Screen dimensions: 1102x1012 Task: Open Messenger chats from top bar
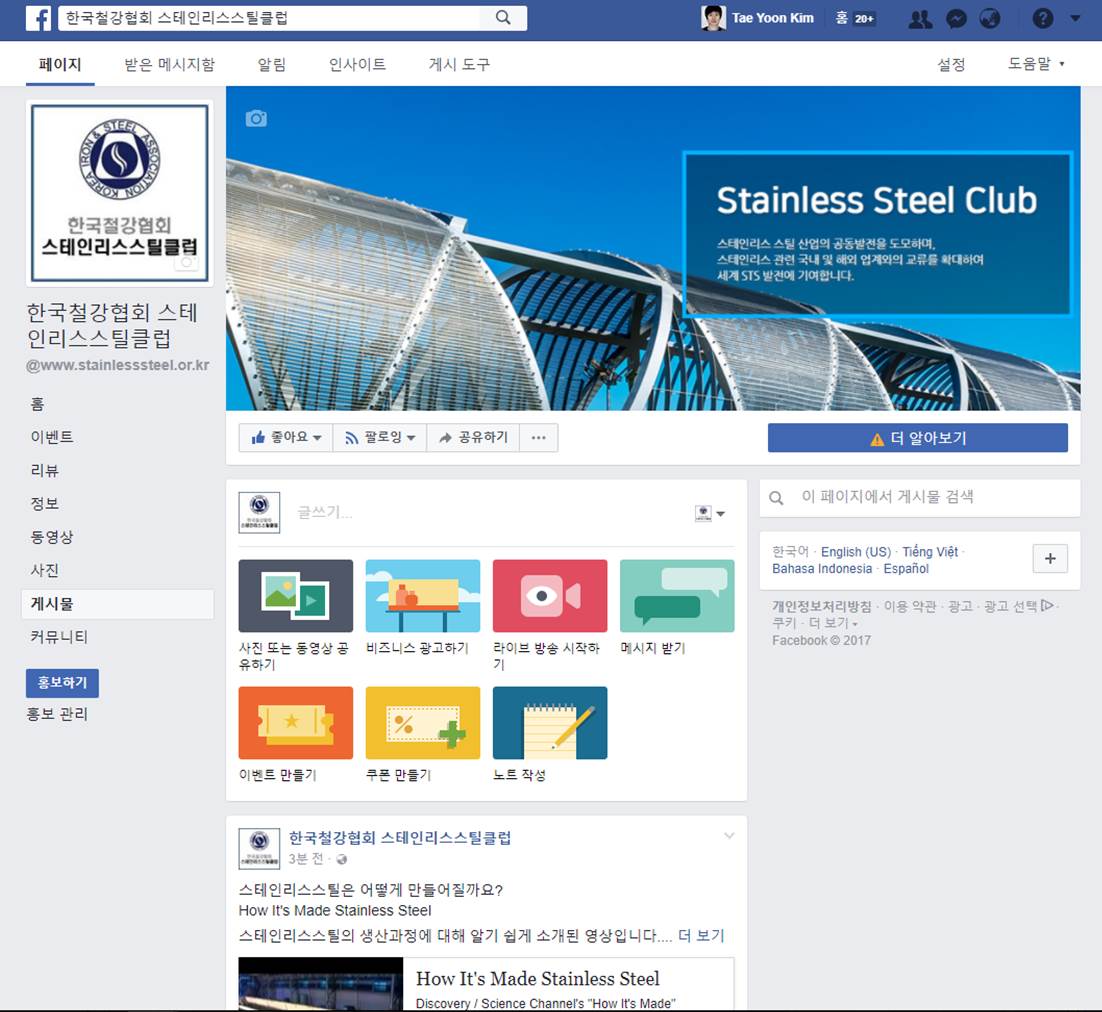click(x=956, y=17)
